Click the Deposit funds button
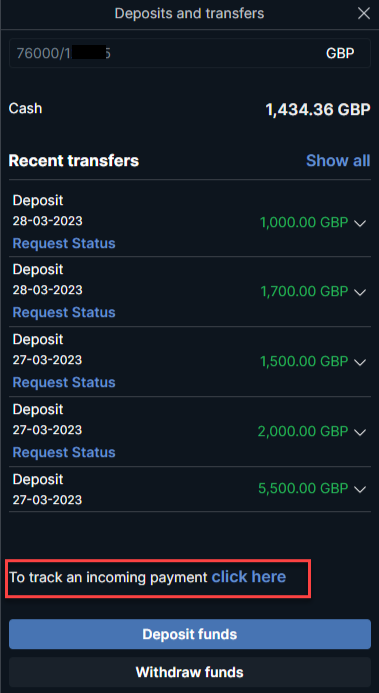The image size is (379, 693). (190, 634)
